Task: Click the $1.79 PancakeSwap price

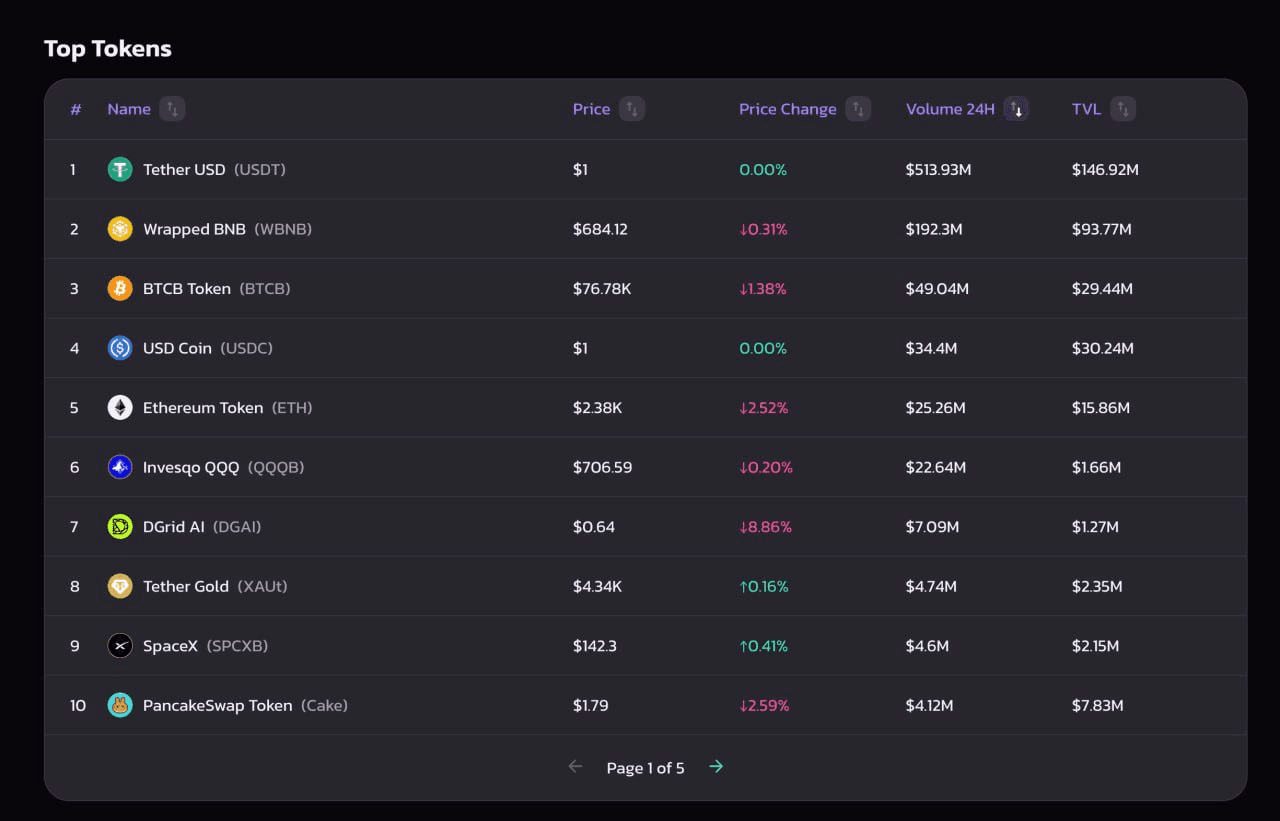Action: click(591, 705)
